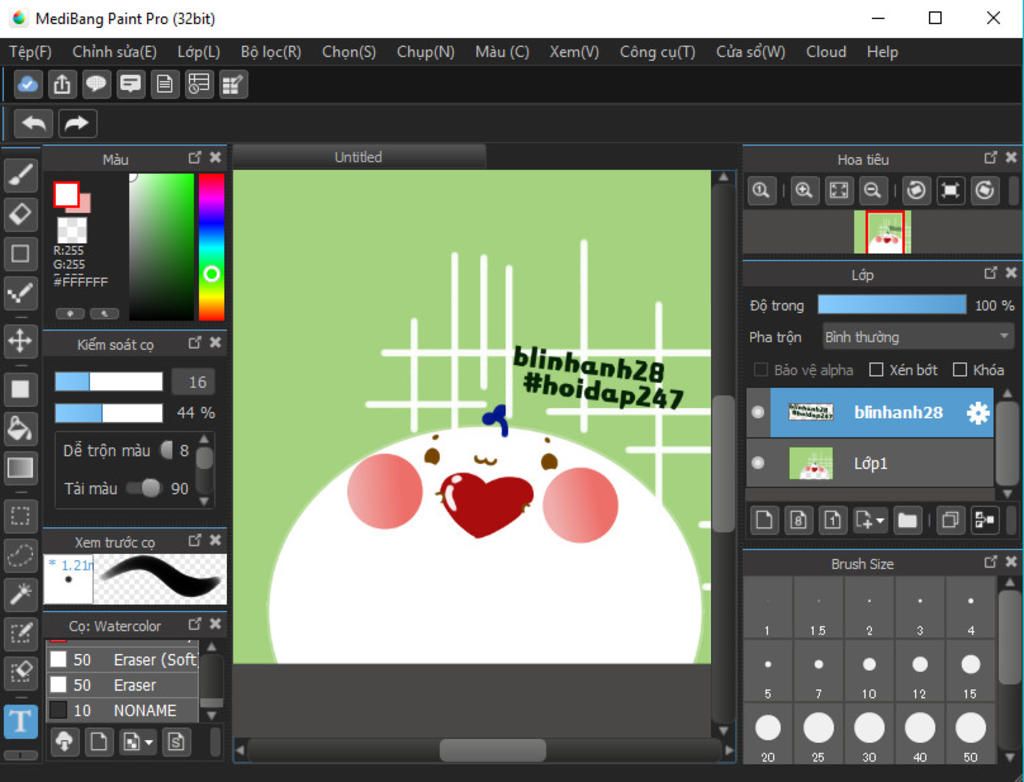Adjust the Độ trong opacity slider
Viewport: 1024px width, 782px height.
point(891,304)
